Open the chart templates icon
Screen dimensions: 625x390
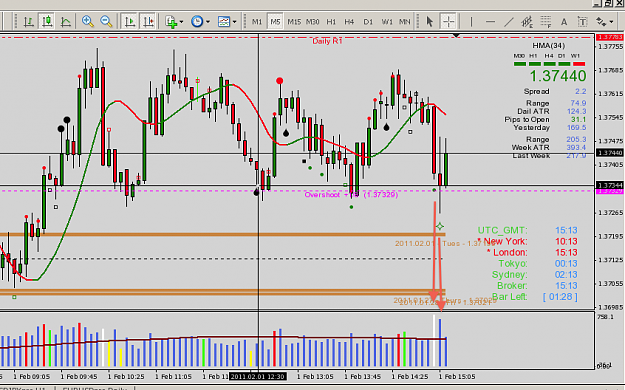click(224, 22)
